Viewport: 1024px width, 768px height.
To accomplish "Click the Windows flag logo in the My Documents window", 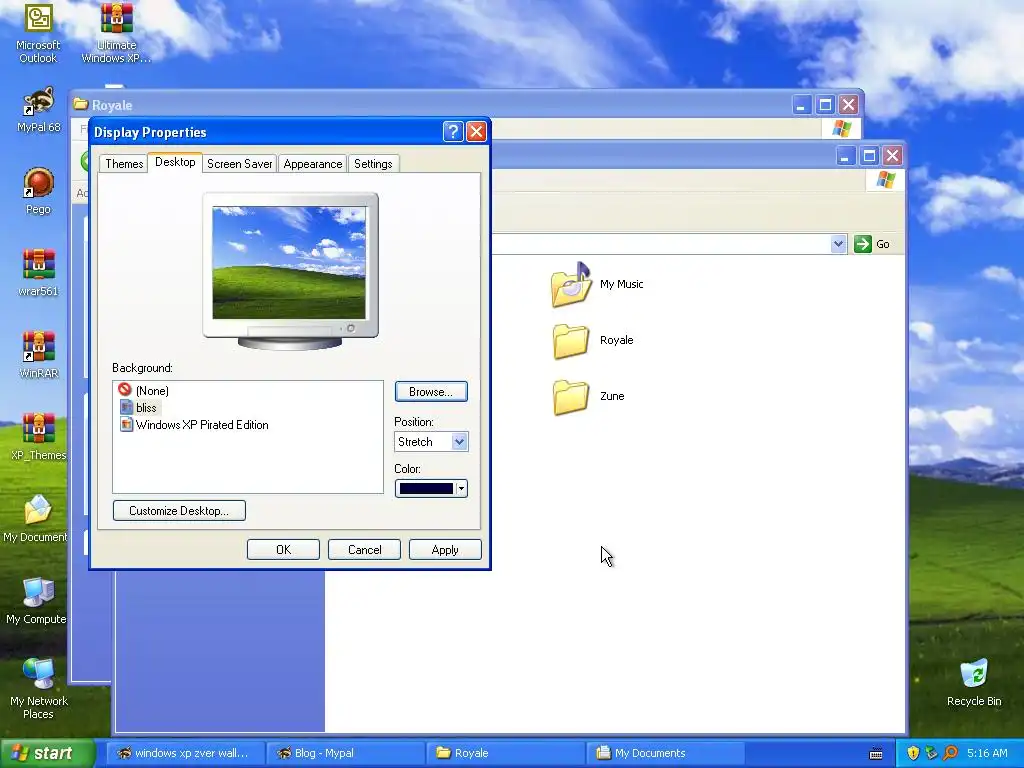I will [886, 180].
